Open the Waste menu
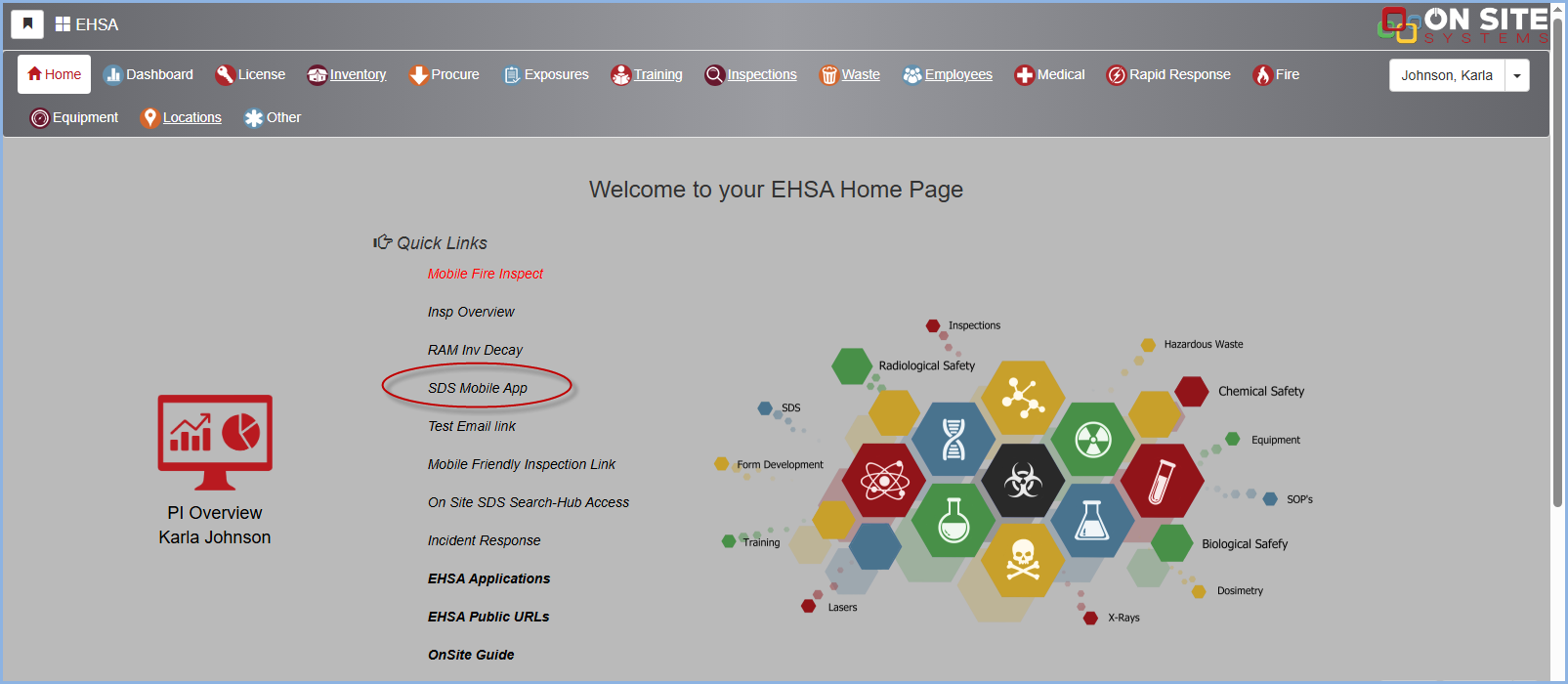 coord(850,74)
